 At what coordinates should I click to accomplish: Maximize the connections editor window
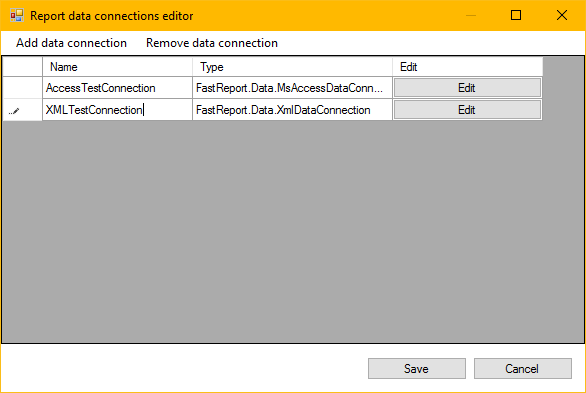coord(516,15)
